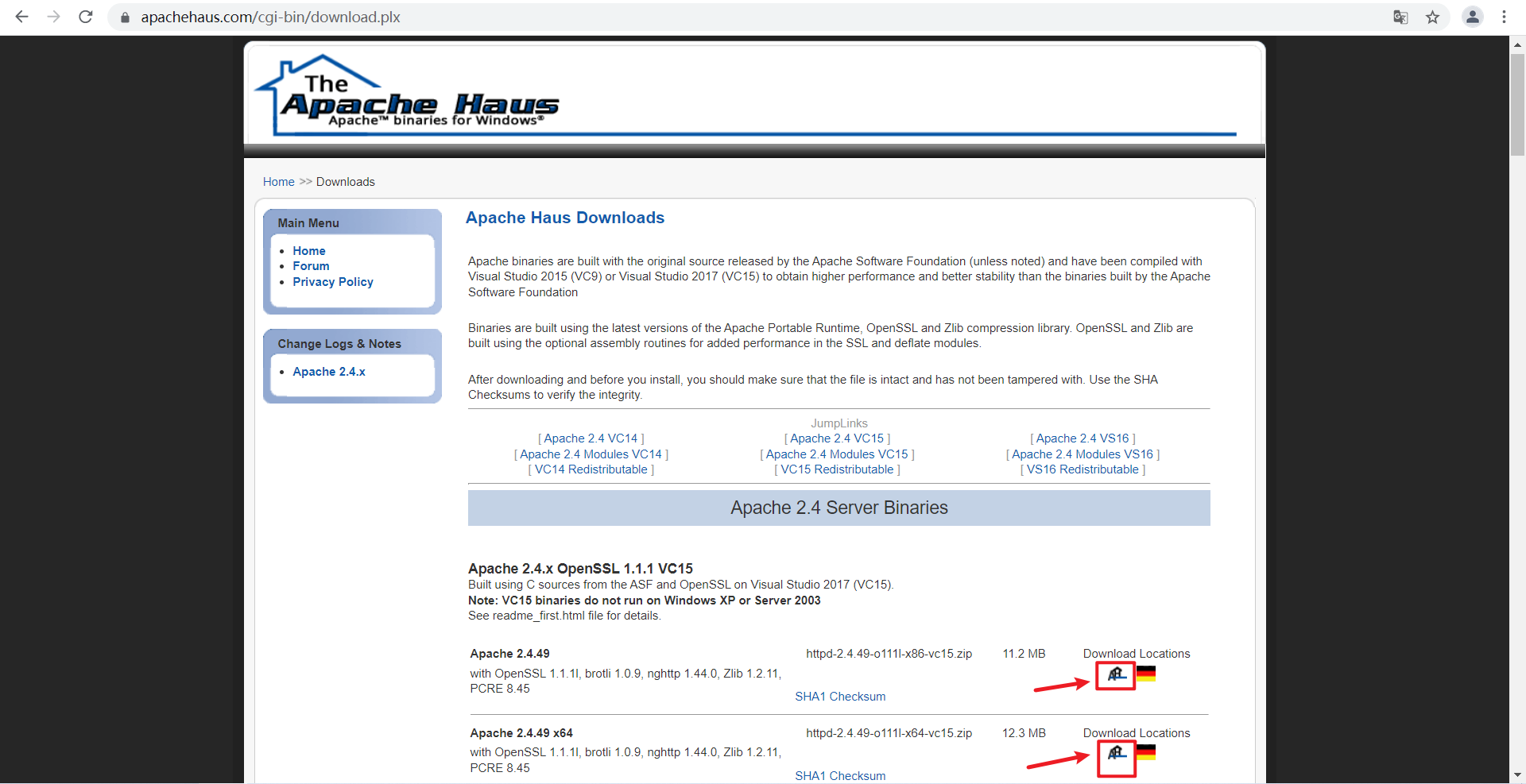Go back using browser back arrow
The image size is (1526, 784).
click(21, 17)
